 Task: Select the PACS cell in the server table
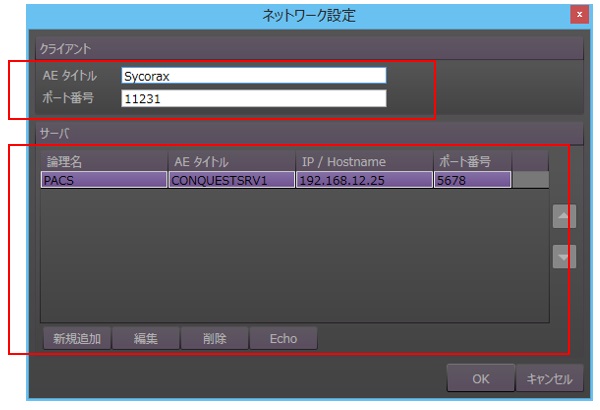104,180
